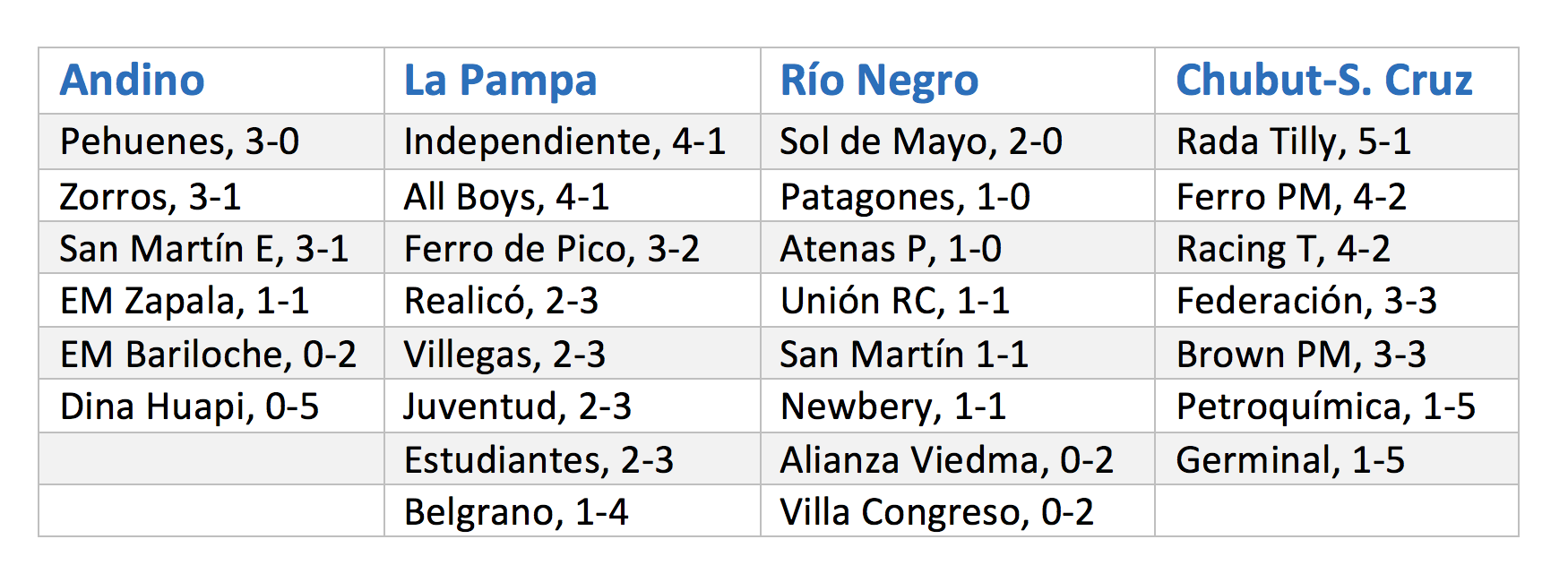Click the EM Bariloche, 0-2 cell

(211, 353)
